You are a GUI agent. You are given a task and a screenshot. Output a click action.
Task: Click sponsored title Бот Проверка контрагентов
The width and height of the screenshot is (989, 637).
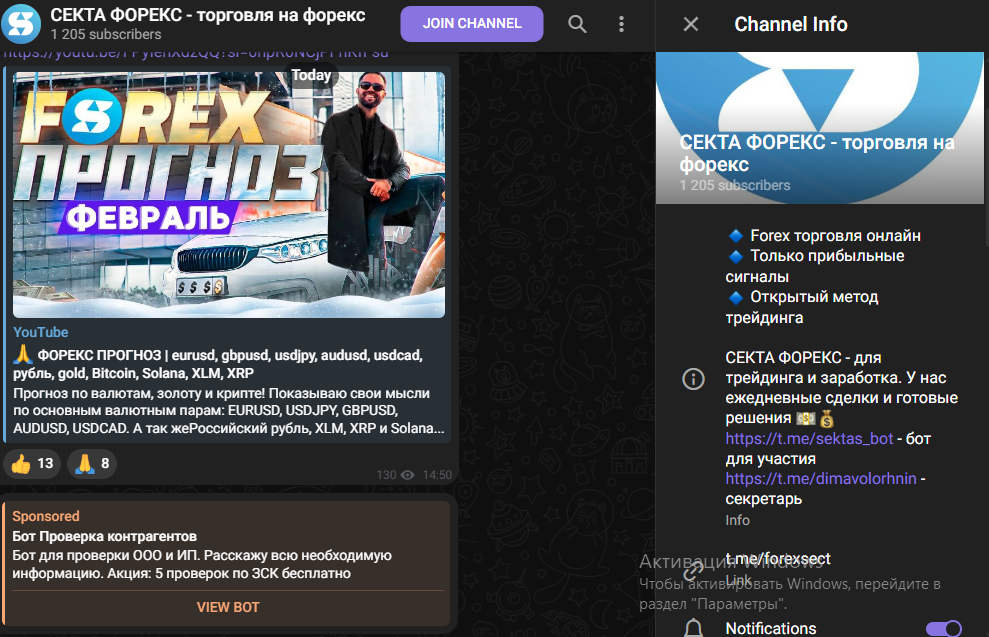[x=105, y=536]
